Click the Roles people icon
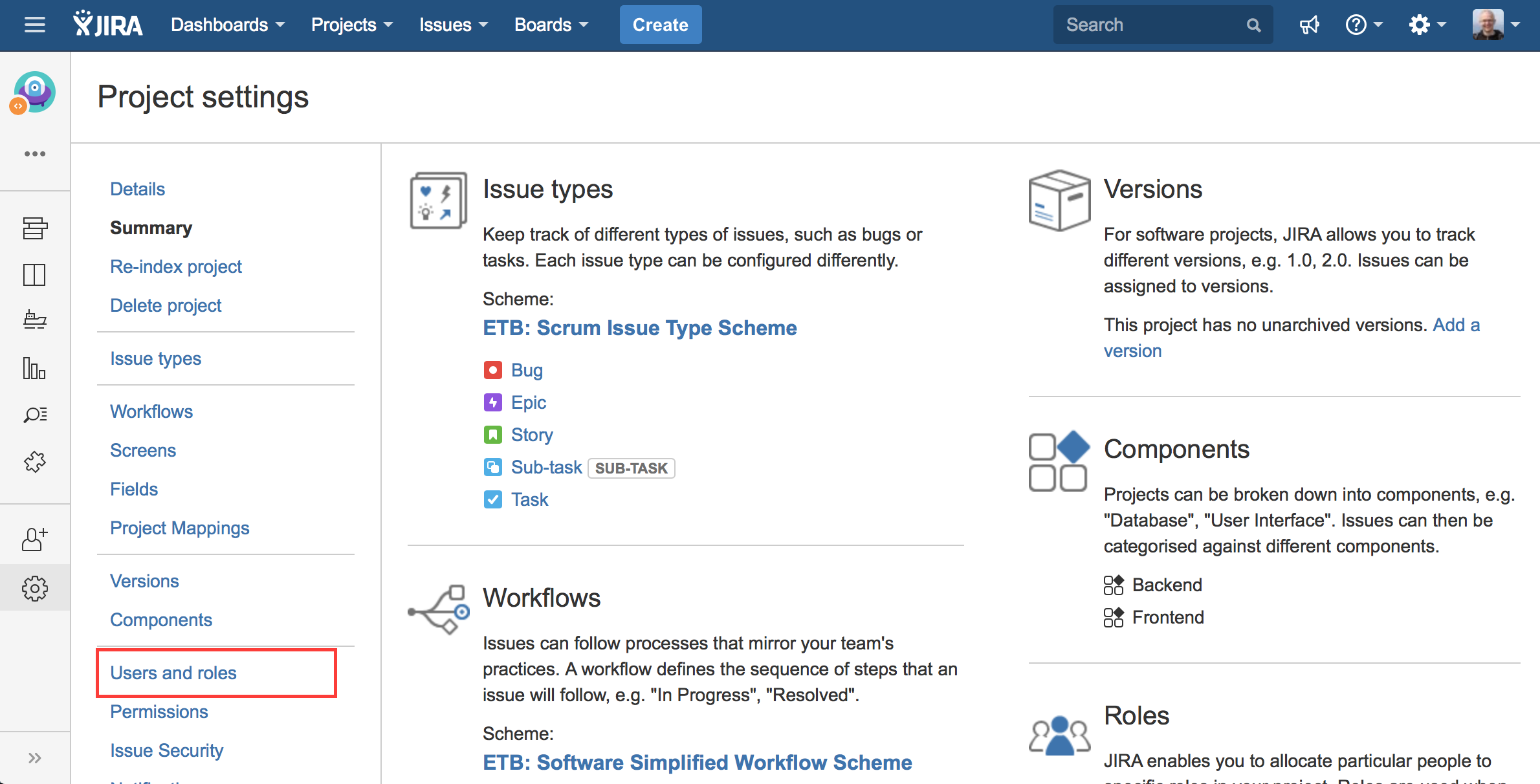The width and height of the screenshot is (1540, 784). click(x=1059, y=735)
